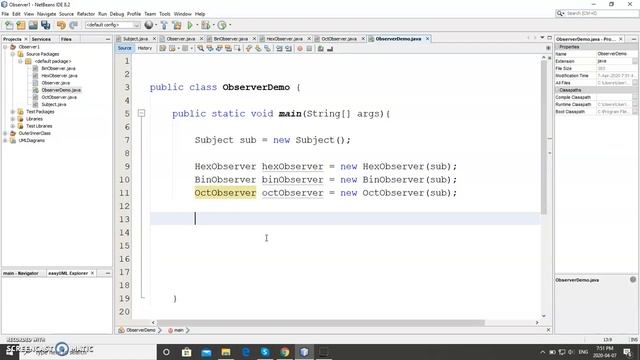Click the Shift Line Left editor icon
This screenshot has width=640, height=360.
tap(279, 49)
